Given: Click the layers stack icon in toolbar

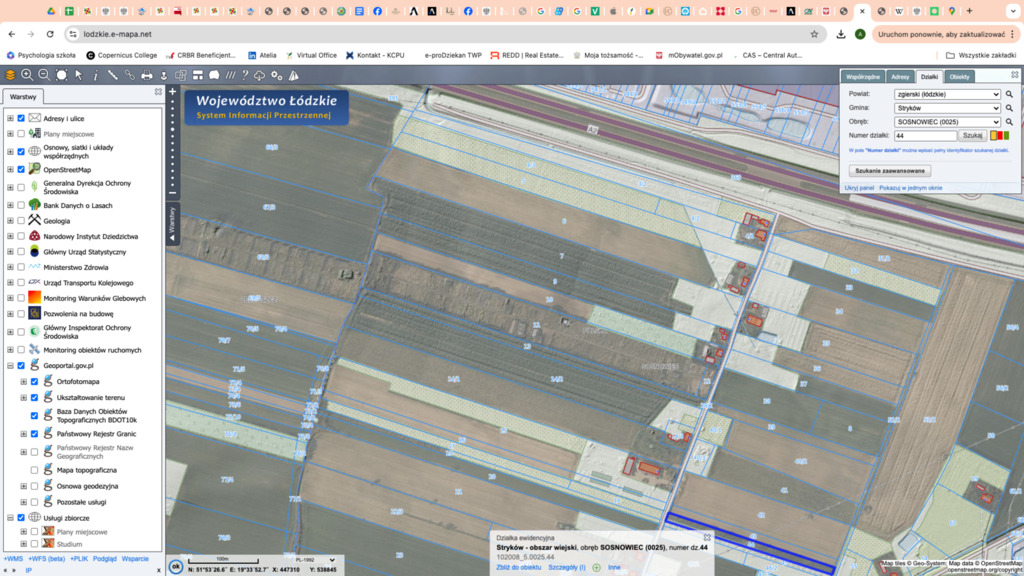Looking at the screenshot, I should coord(10,75).
